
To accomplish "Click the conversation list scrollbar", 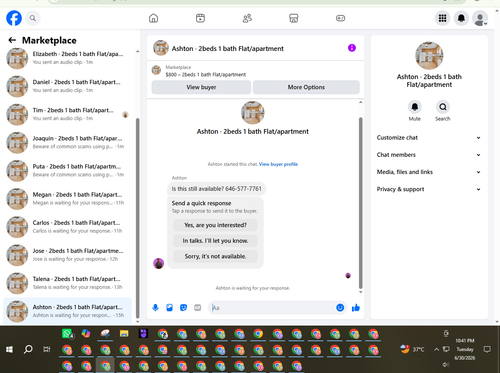I will pos(137,218).
